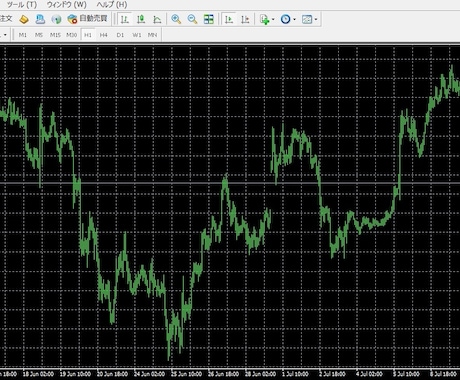The image size is (460, 380).
Task: Select the H4 timeframe
Action: (x=104, y=35)
